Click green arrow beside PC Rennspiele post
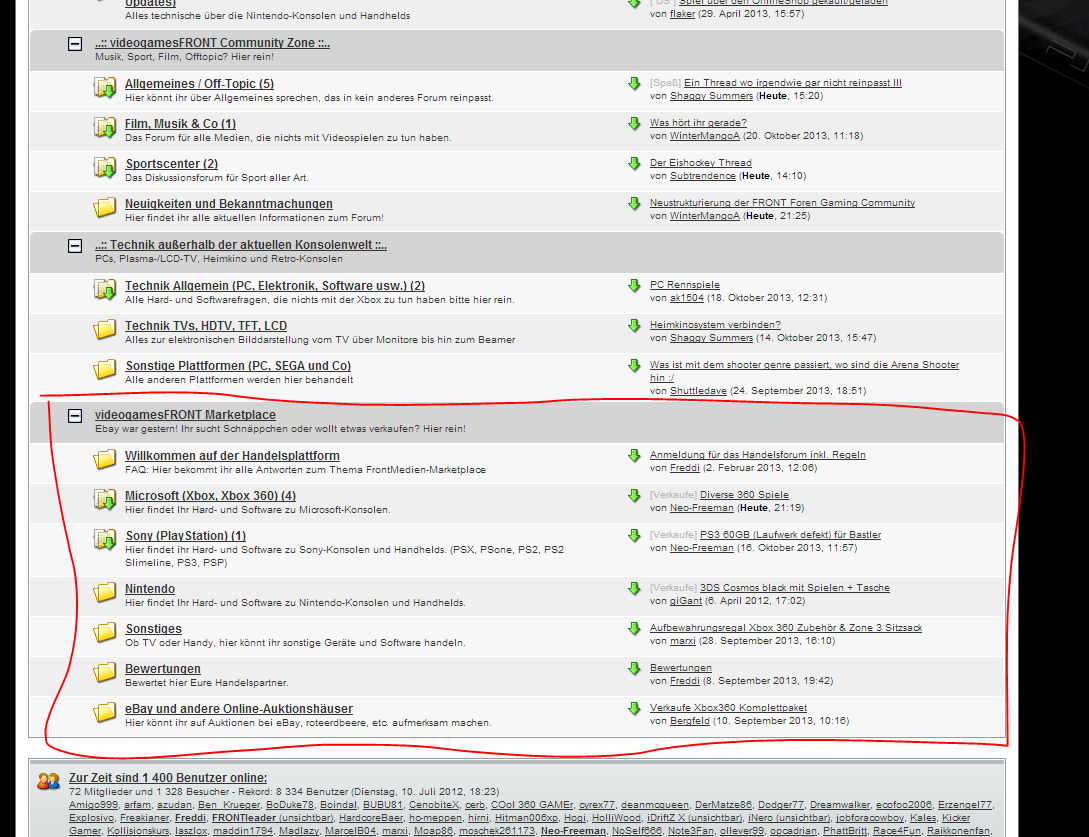The image size is (1089, 837). (634, 286)
